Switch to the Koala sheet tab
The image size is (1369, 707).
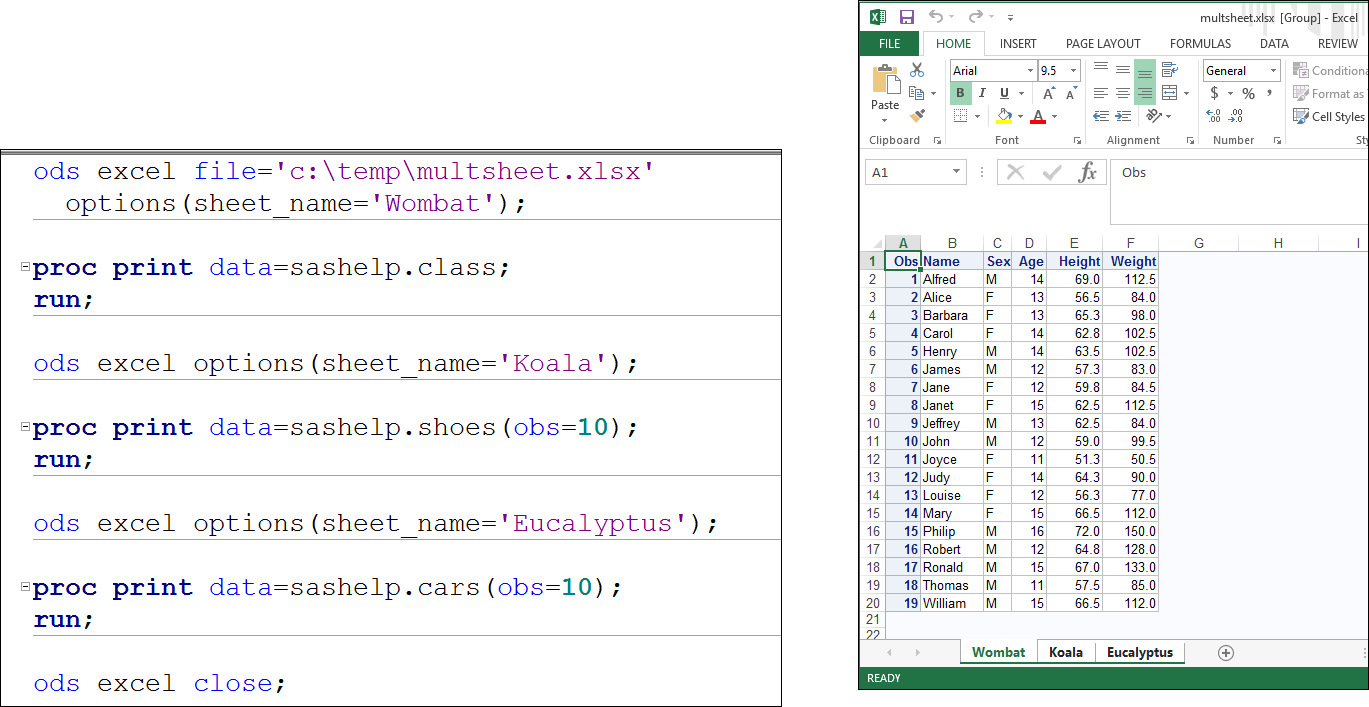[1066, 652]
